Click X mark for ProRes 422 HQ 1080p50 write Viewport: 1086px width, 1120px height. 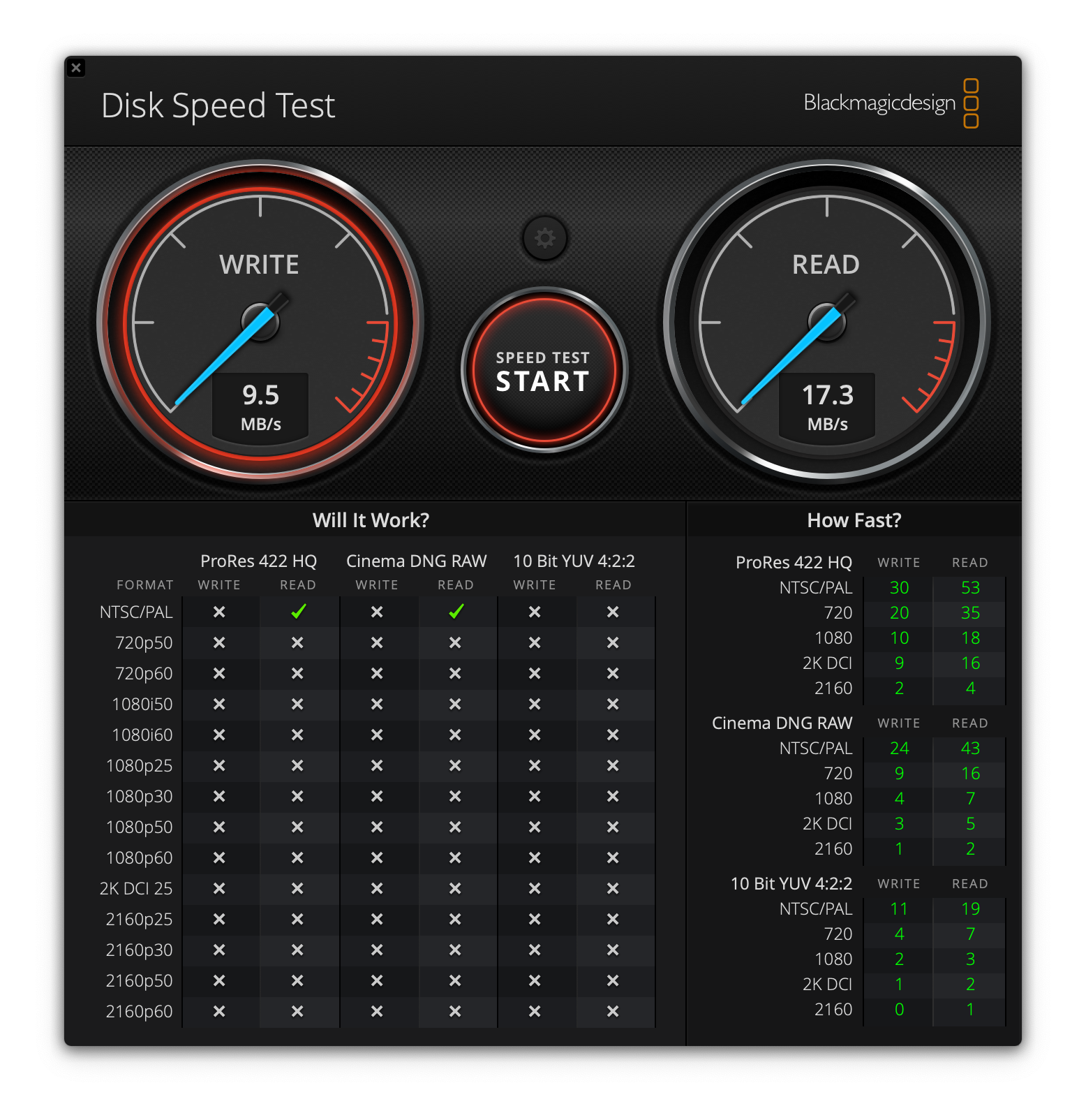tap(219, 827)
